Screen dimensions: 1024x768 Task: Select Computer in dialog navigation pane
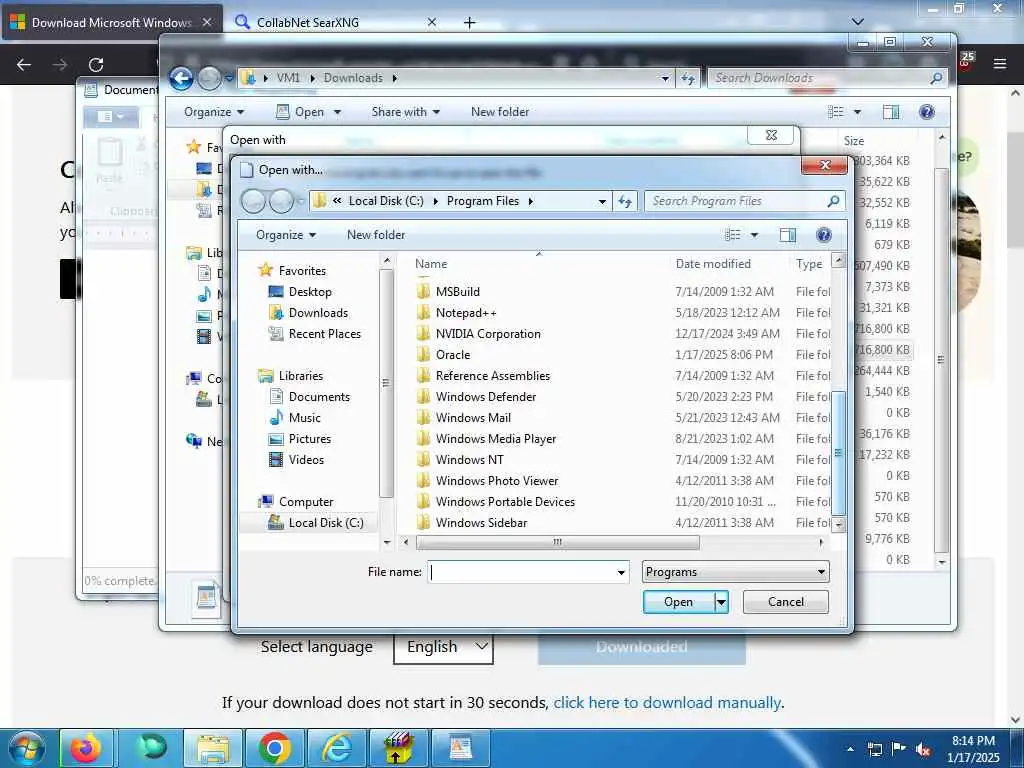point(306,502)
